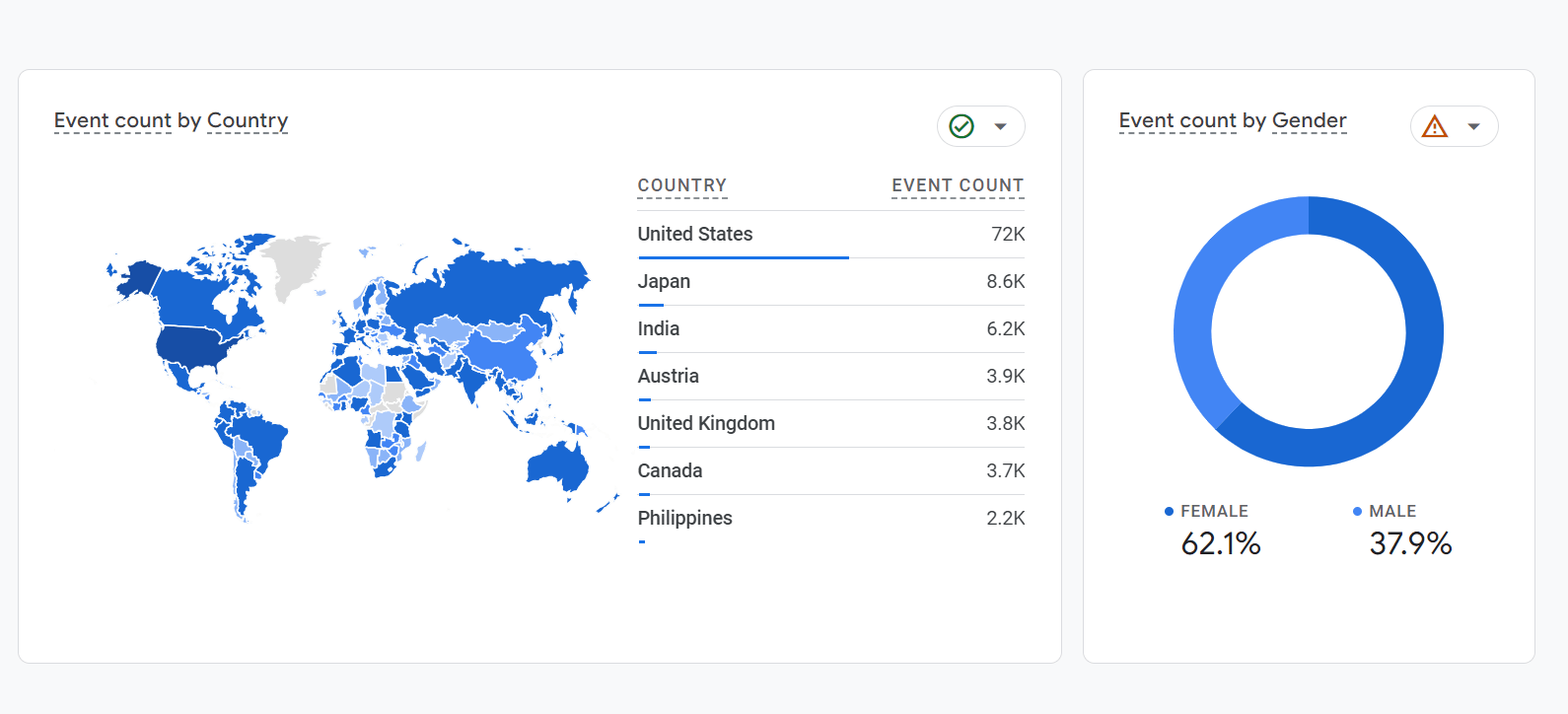Select the United Kingdom row label
1568x714 pixels.
(x=706, y=423)
